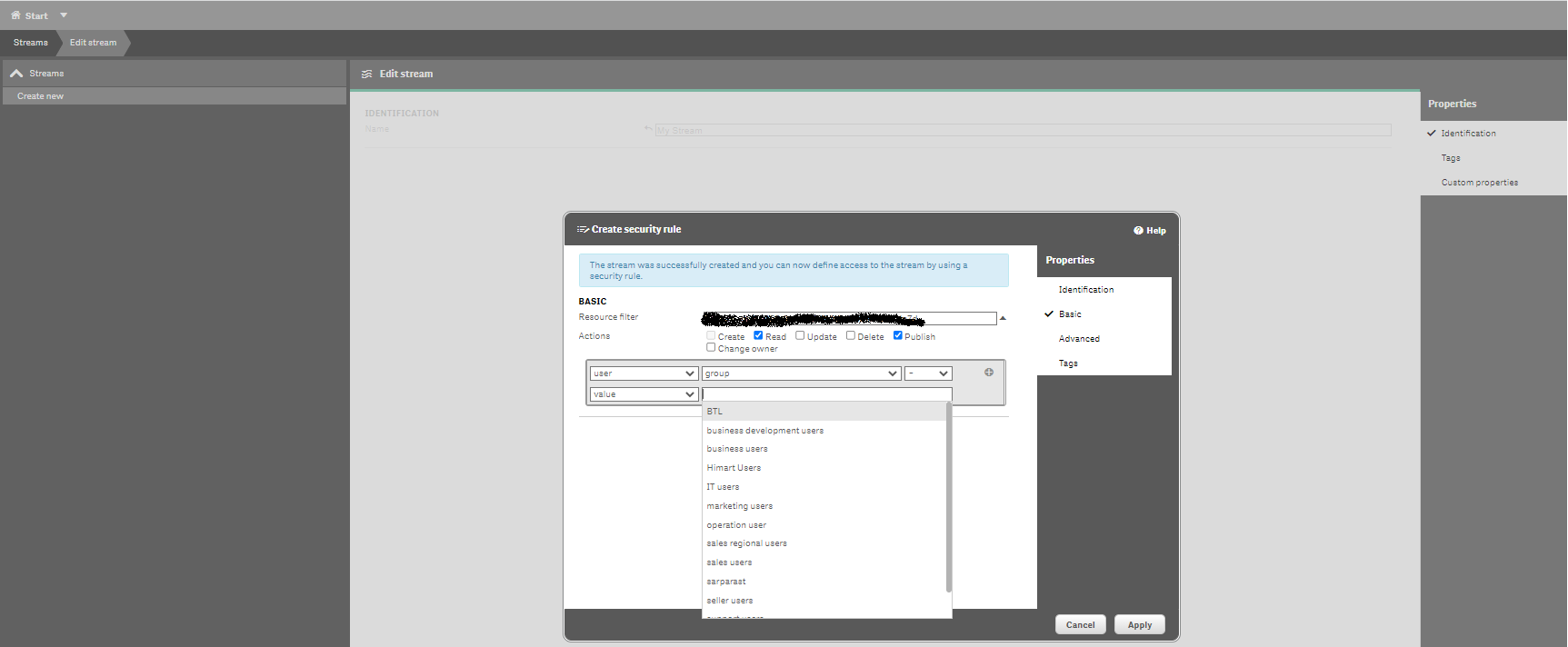The height and width of the screenshot is (647, 1568).
Task: Collapse the Streams sidebar section
Action: pyautogui.click(x=16, y=74)
